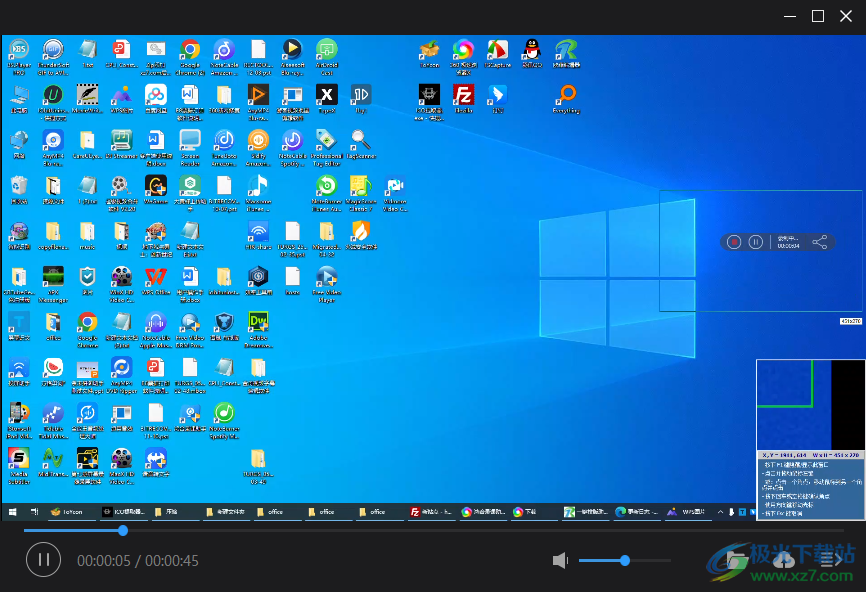This screenshot has width=866, height=592.
Task: Click the Windows Start button in taskbar
Action: (x=13, y=512)
